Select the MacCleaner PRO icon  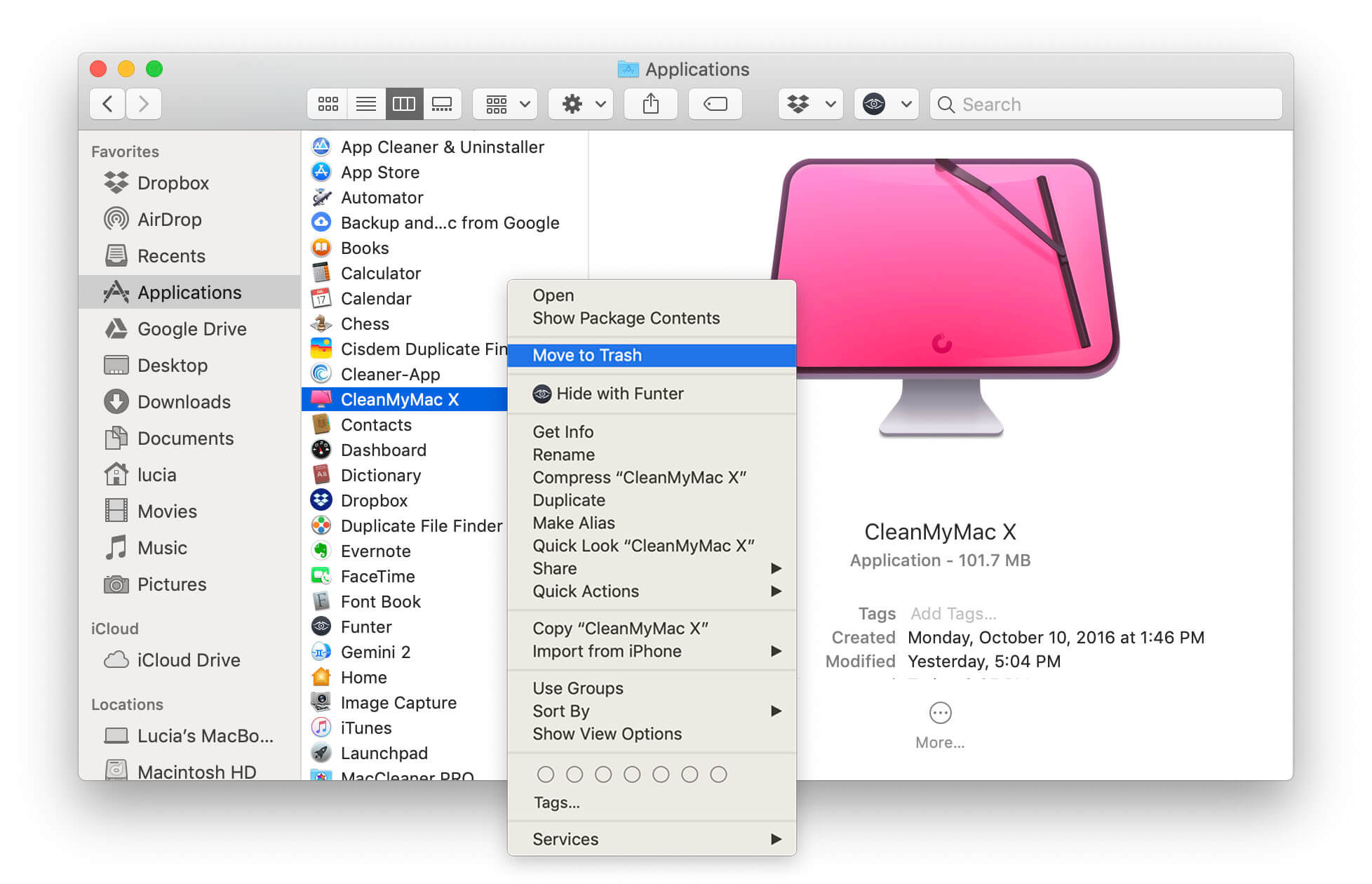322,776
